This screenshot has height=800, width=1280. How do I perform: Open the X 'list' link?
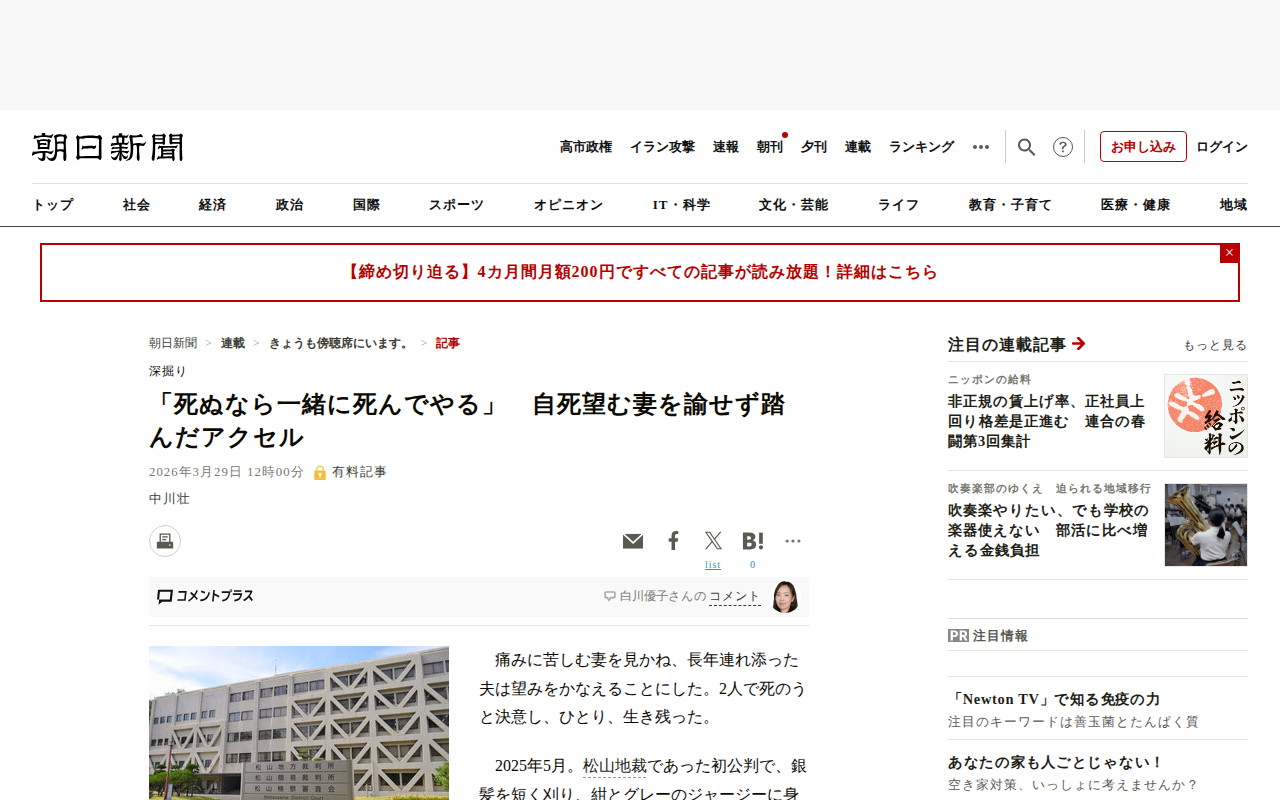(713, 565)
